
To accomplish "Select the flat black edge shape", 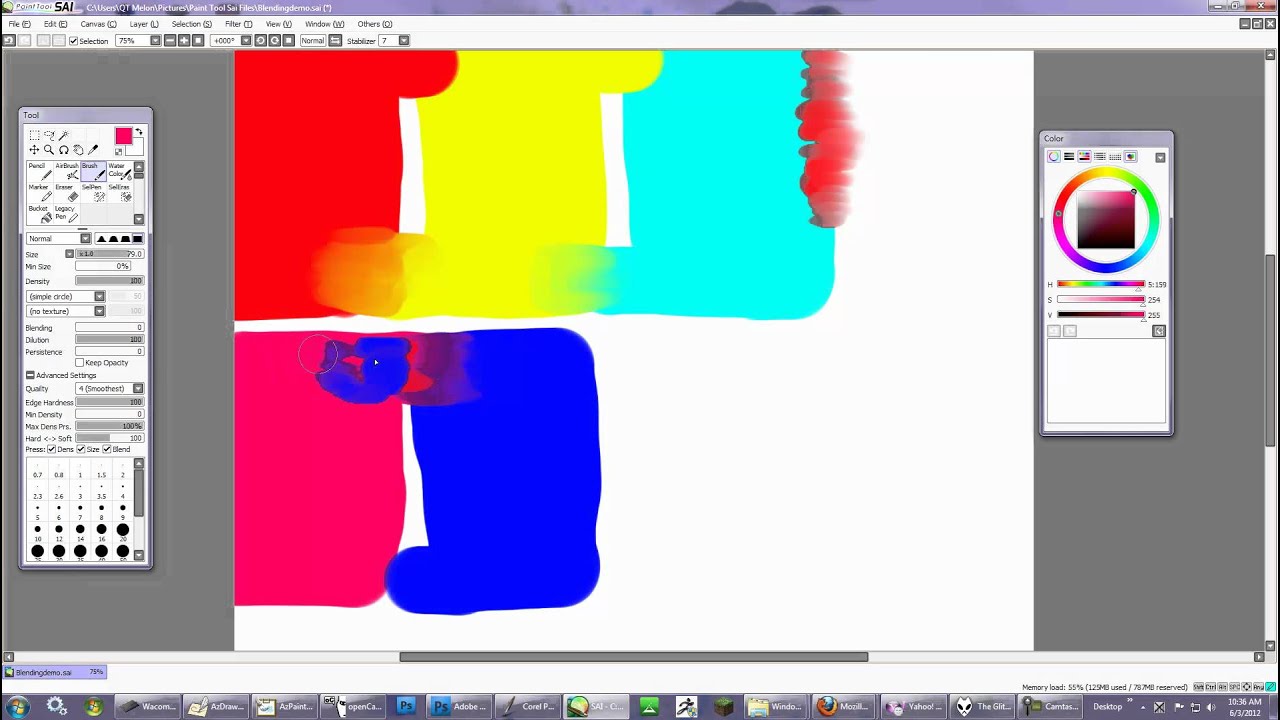I will (137, 239).
